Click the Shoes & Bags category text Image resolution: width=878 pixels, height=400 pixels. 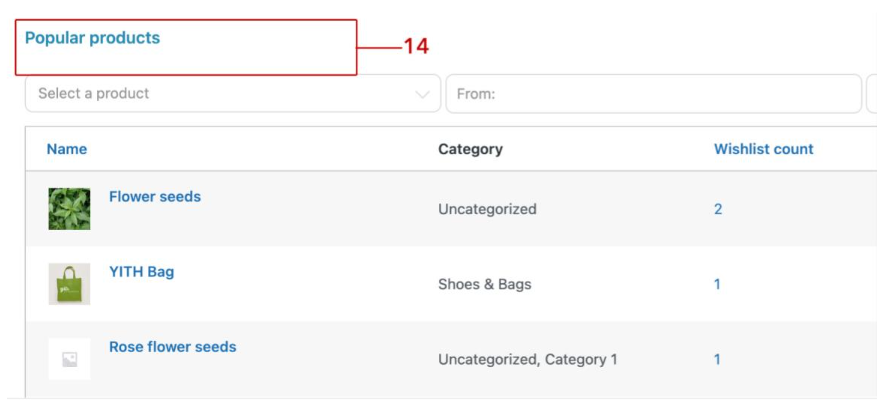coord(485,284)
